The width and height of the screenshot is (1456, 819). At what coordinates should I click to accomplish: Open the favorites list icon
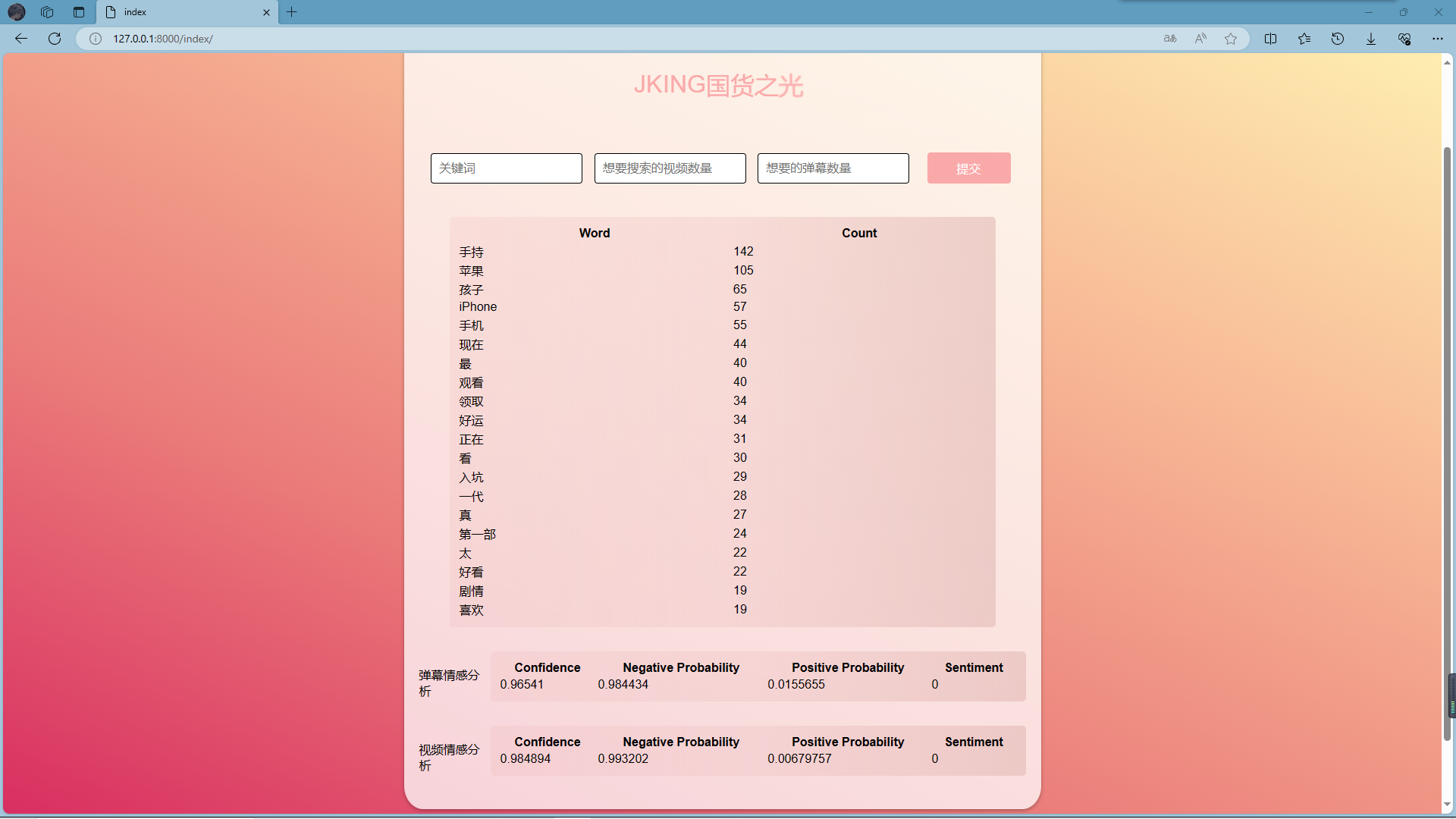[1304, 39]
